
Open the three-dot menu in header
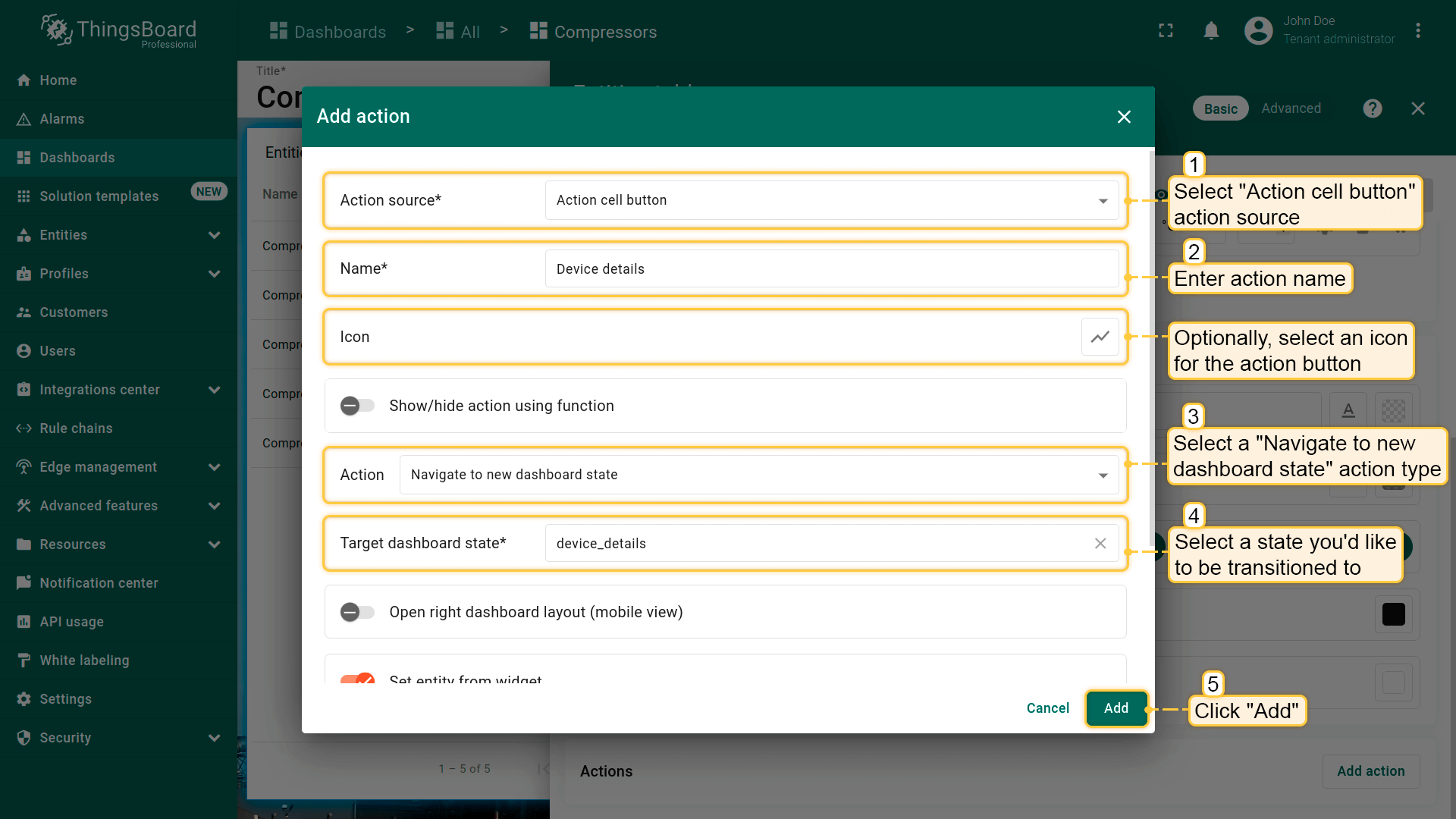click(x=1417, y=31)
